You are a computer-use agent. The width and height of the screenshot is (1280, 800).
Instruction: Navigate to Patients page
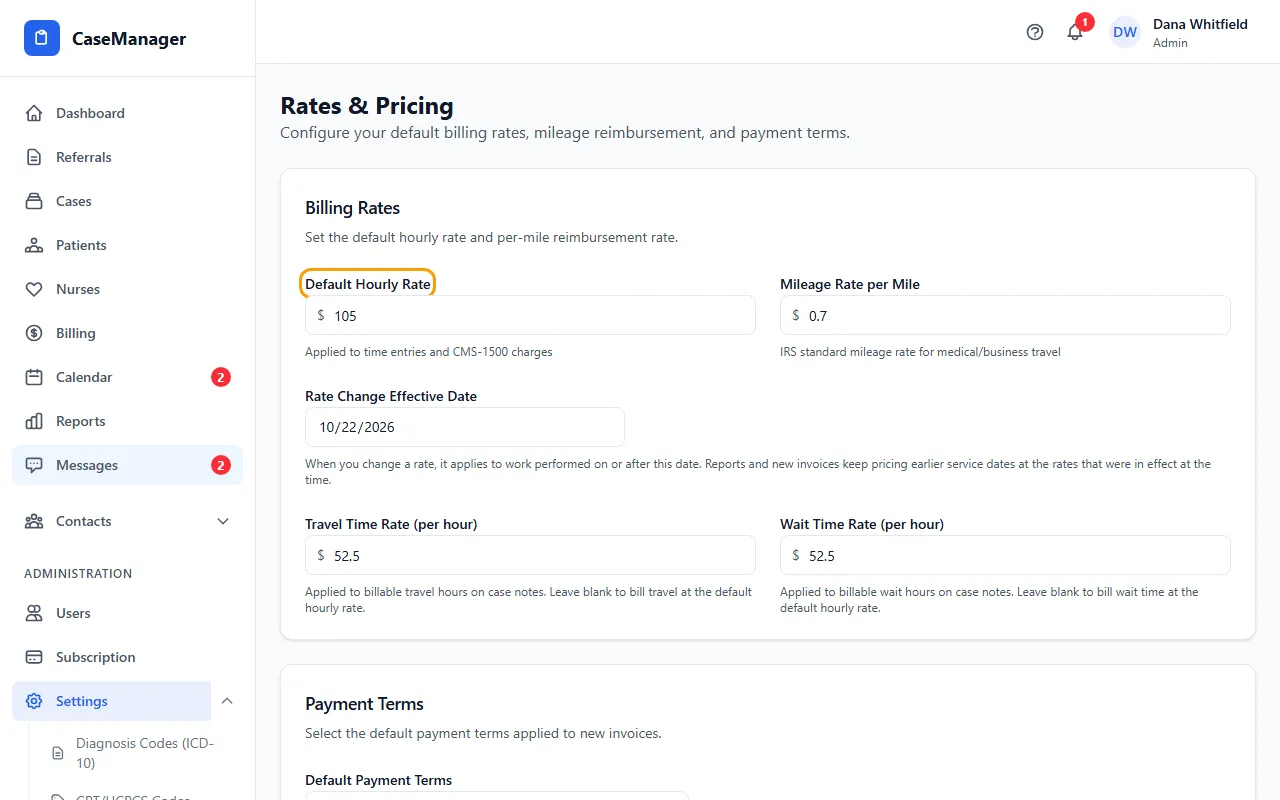click(127, 245)
